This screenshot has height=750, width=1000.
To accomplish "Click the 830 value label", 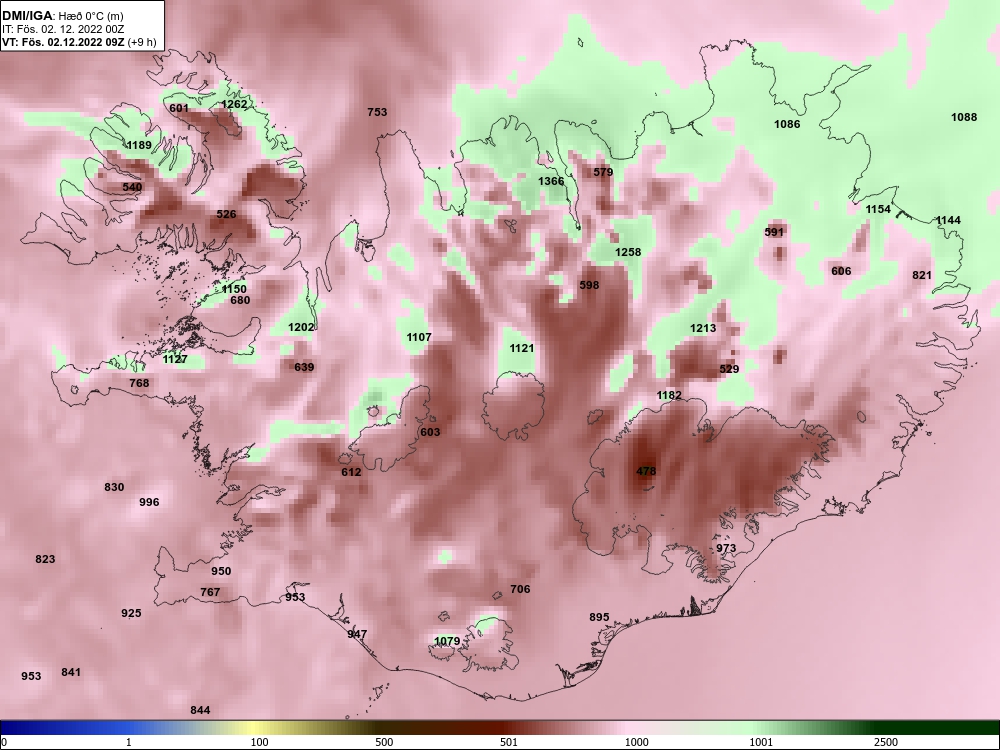I will pos(114,487).
